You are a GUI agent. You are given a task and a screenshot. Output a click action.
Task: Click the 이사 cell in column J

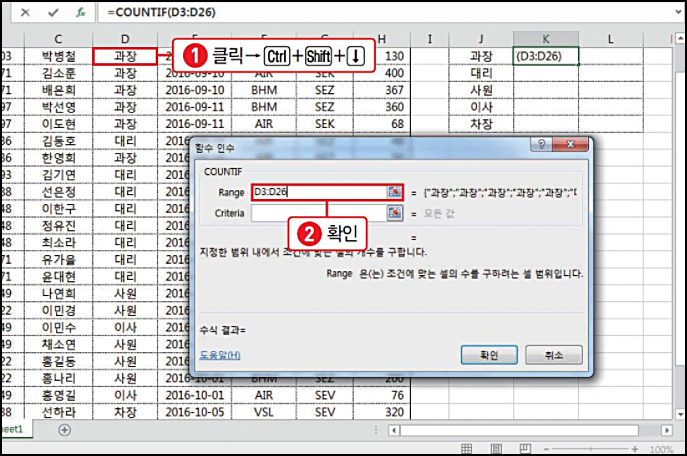click(481, 107)
